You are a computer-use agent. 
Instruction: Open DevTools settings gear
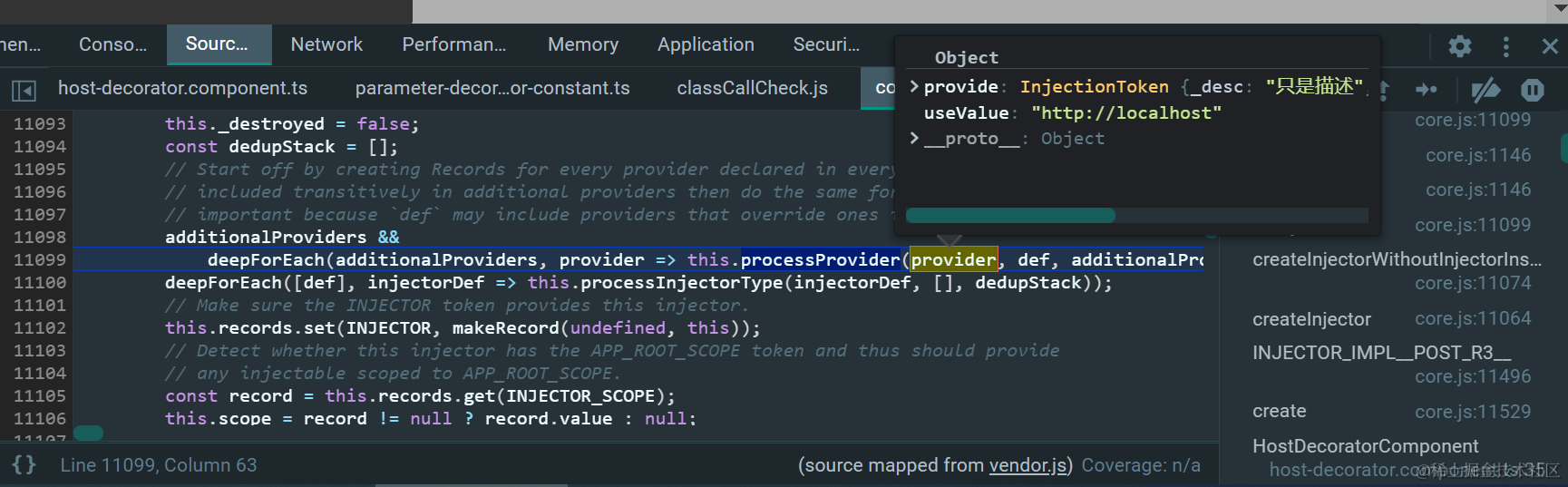[1459, 46]
